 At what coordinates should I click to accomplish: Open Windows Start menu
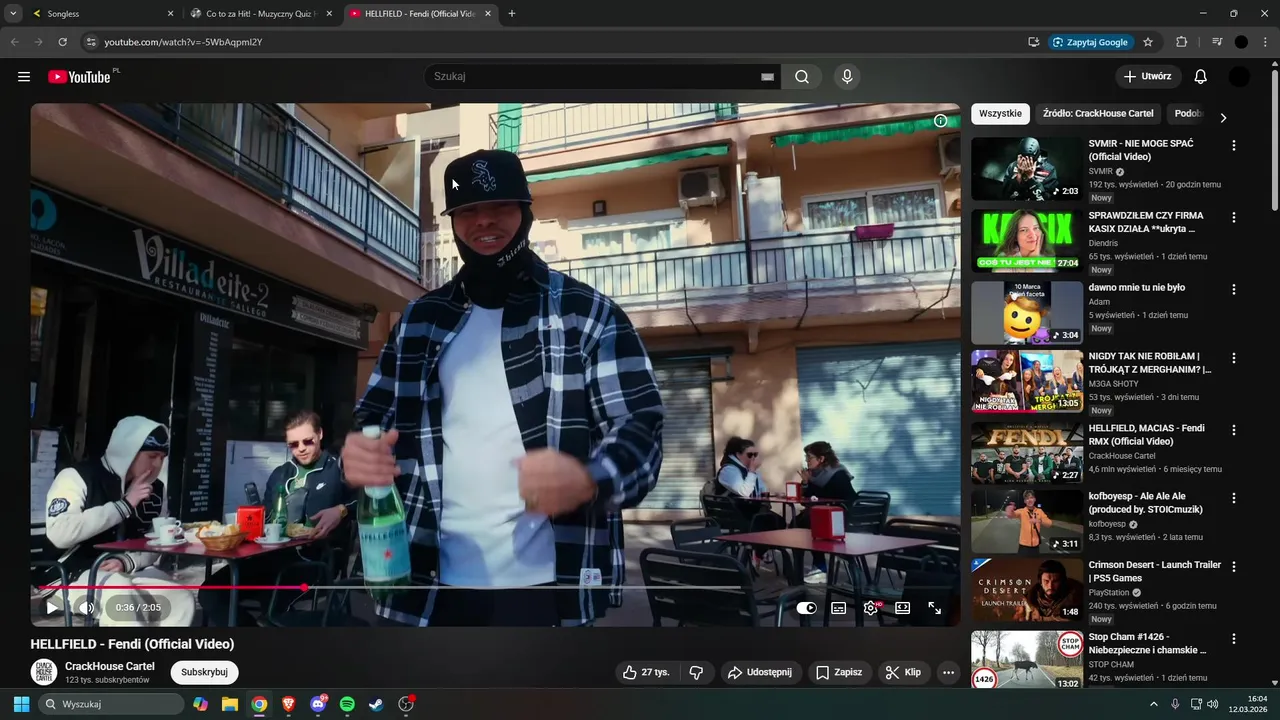tap(21, 704)
